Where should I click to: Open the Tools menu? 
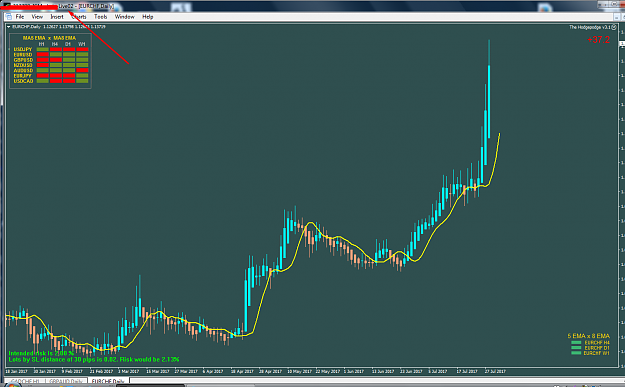[x=100, y=17]
